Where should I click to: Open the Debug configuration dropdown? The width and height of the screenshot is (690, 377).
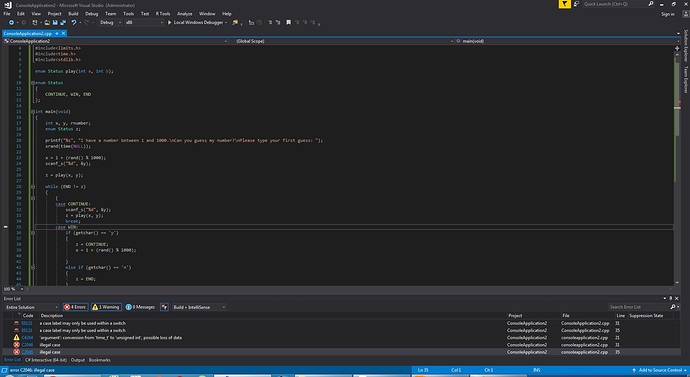click(x=110, y=22)
